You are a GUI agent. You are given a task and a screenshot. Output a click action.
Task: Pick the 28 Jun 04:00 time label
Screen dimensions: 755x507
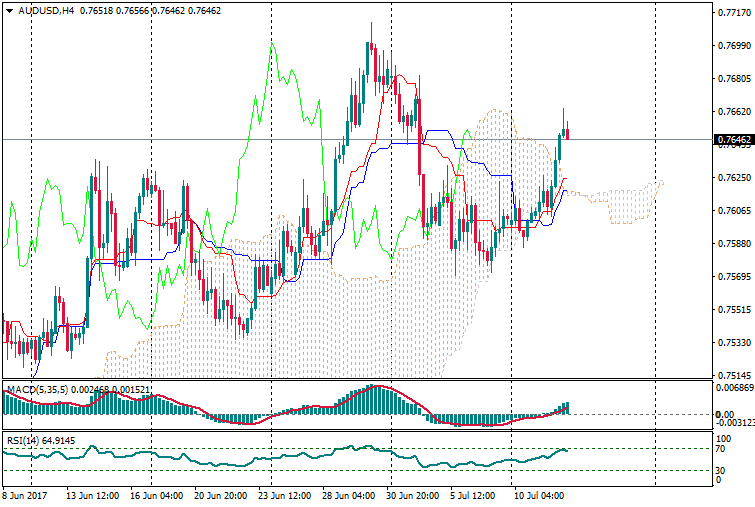tap(347, 494)
